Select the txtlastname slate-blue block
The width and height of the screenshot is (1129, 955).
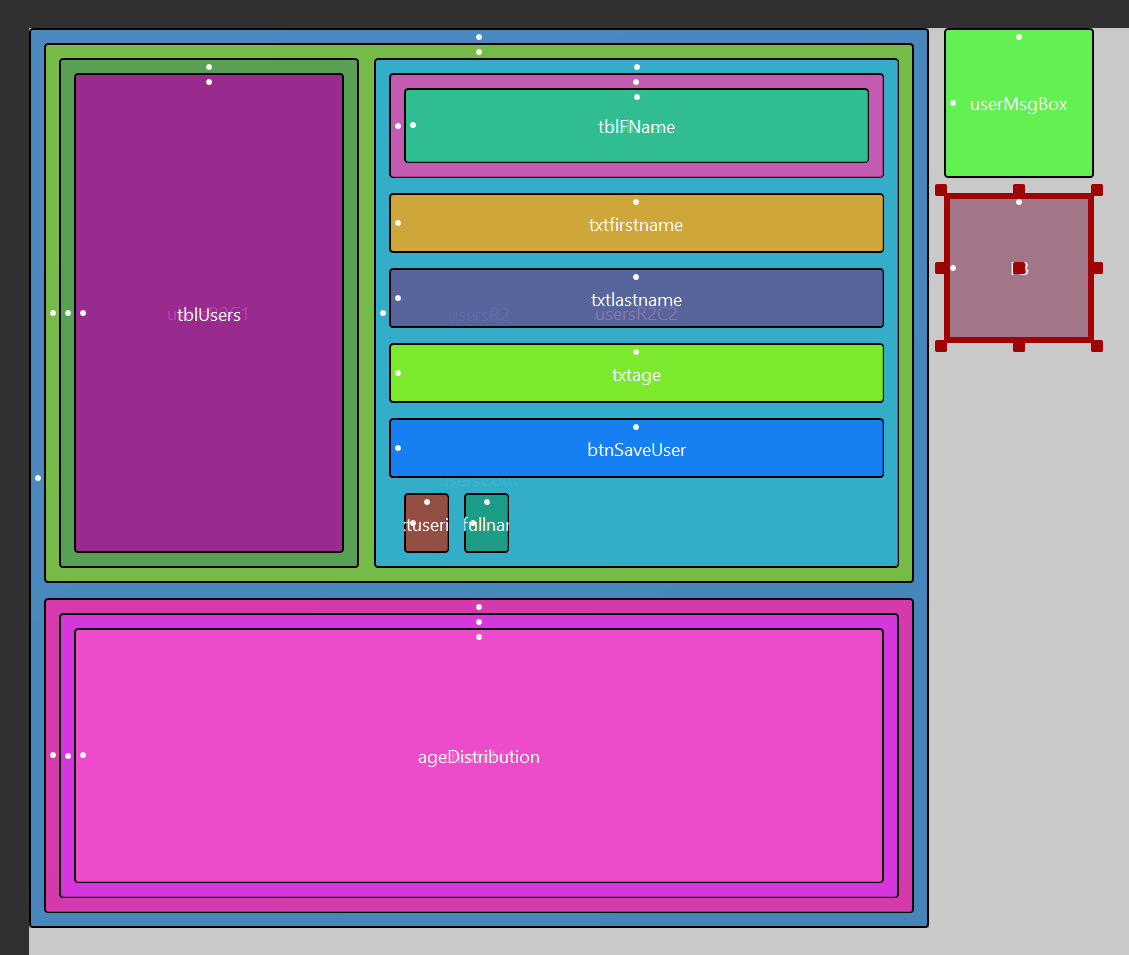pyautogui.click(x=637, y=298)
